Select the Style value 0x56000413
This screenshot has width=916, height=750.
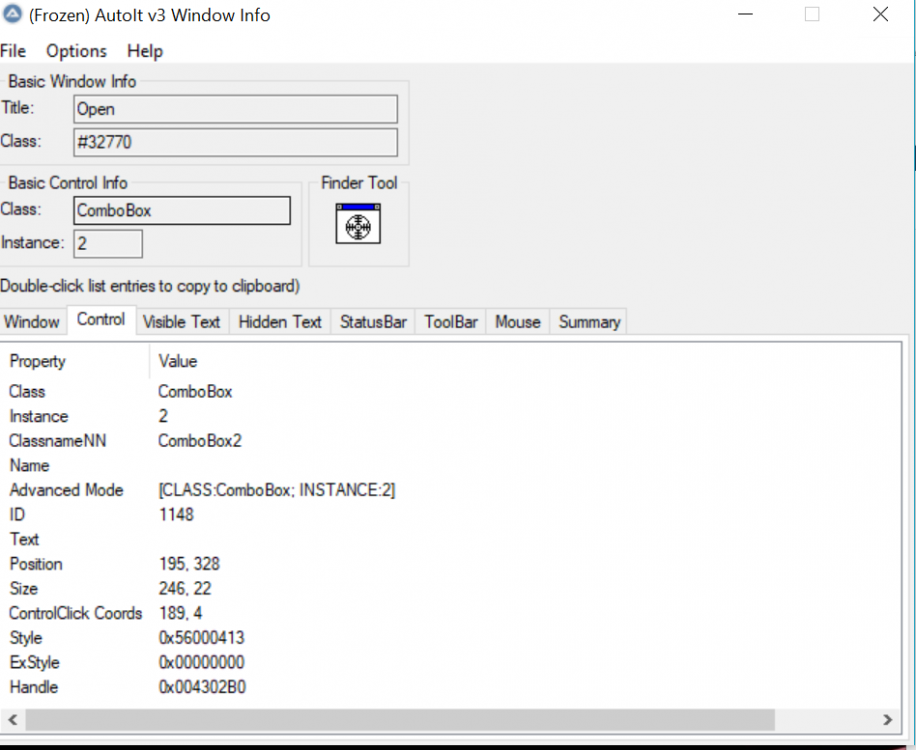click(202, 637)
